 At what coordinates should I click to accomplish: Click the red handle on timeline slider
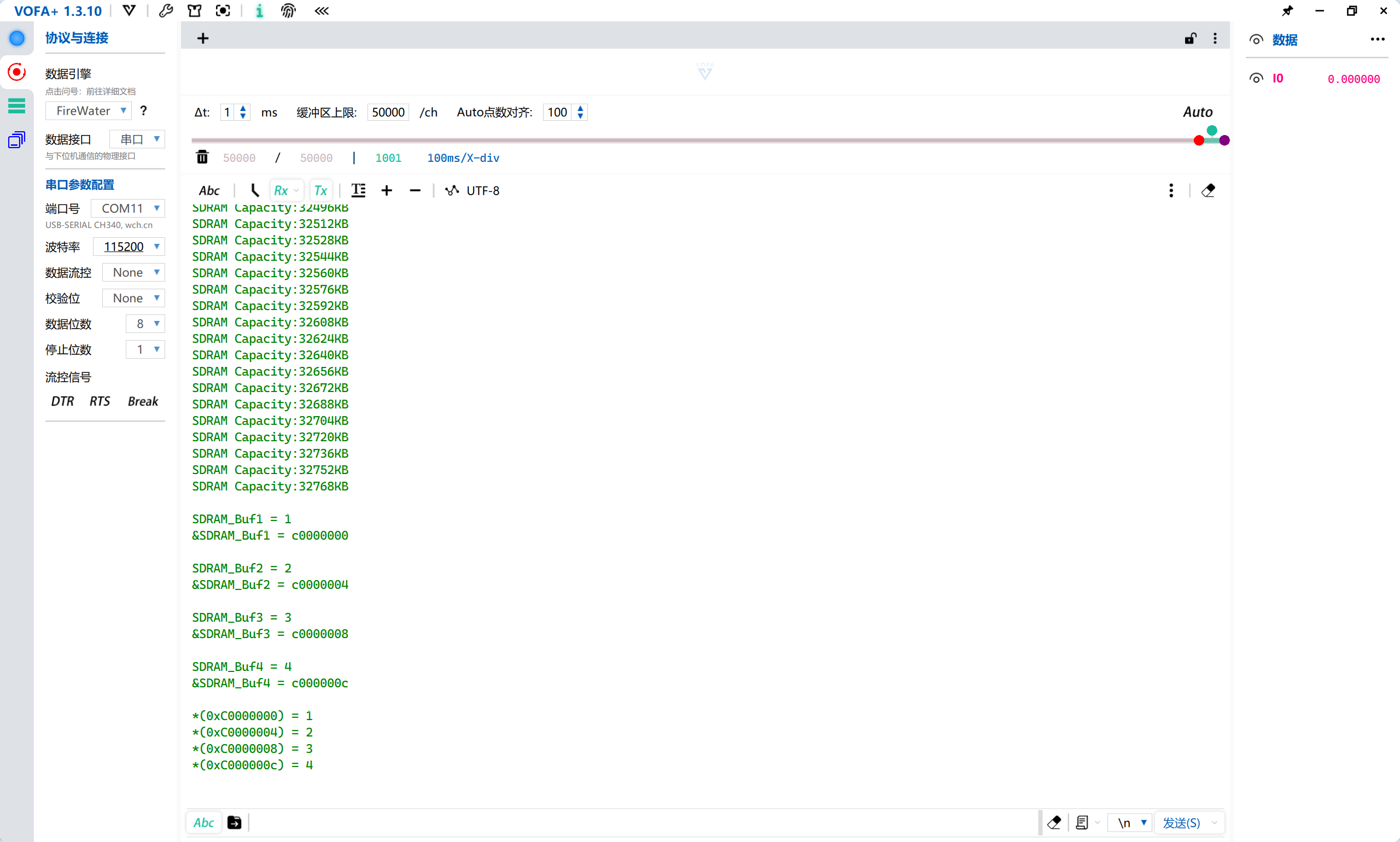coord(1199,141)
